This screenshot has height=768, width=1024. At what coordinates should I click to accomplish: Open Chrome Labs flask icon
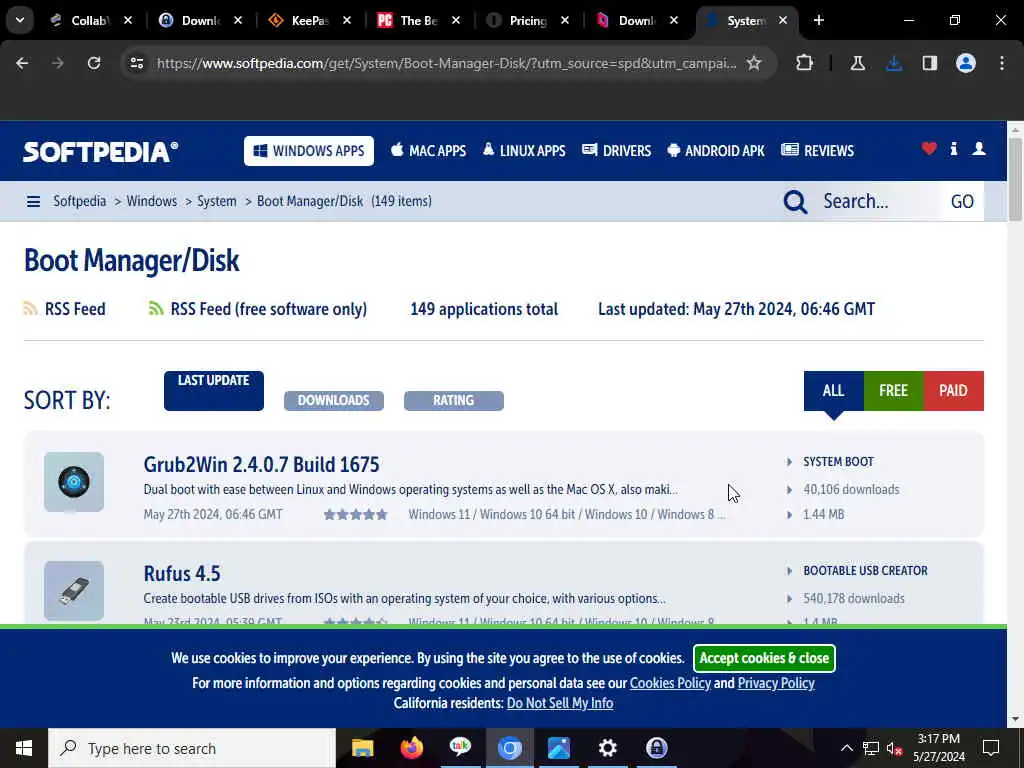(857, 63)
